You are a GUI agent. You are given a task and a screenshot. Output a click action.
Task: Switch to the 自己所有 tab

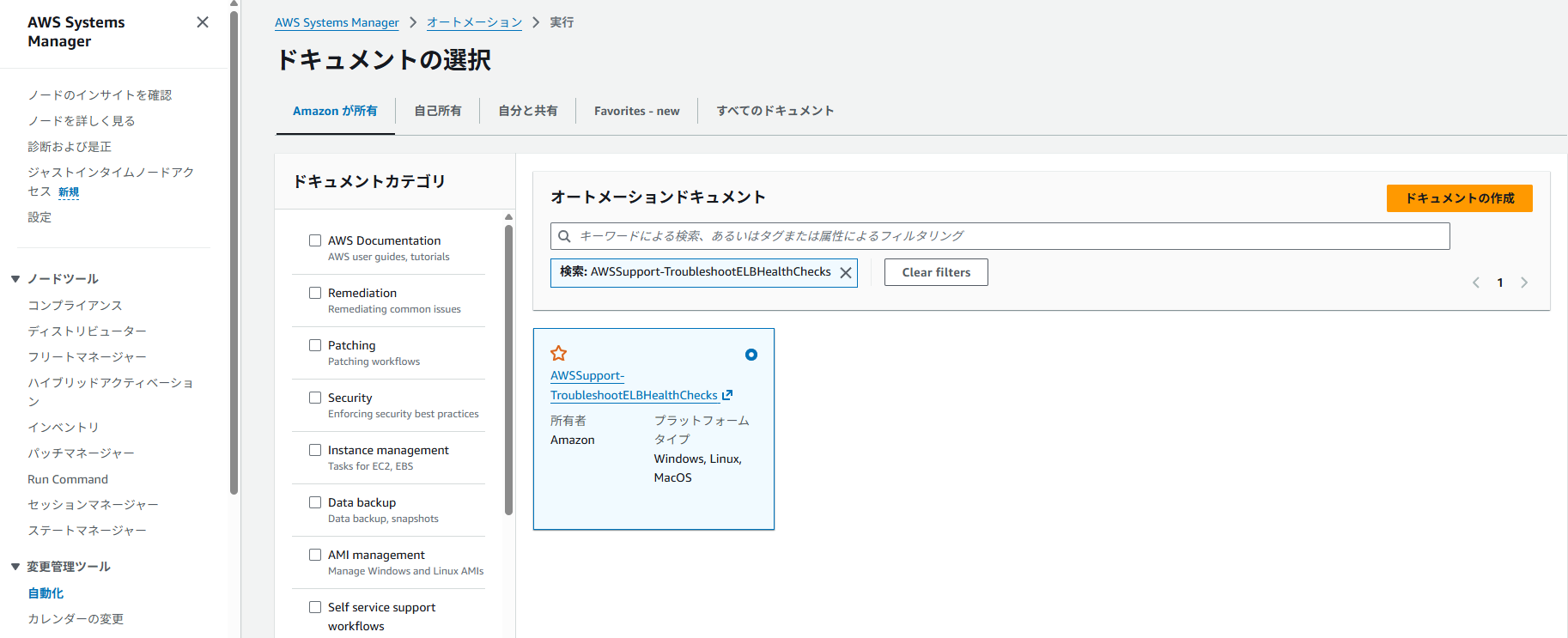[x=437, y=111]
